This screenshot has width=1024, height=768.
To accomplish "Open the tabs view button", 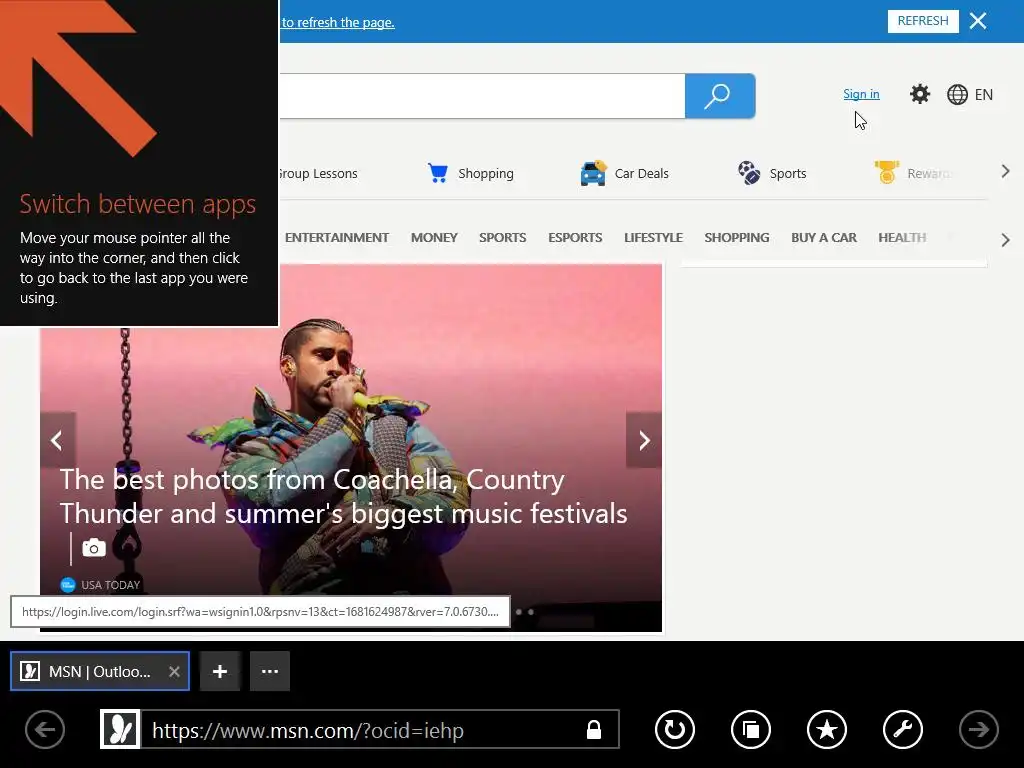I will pos(751,729).
